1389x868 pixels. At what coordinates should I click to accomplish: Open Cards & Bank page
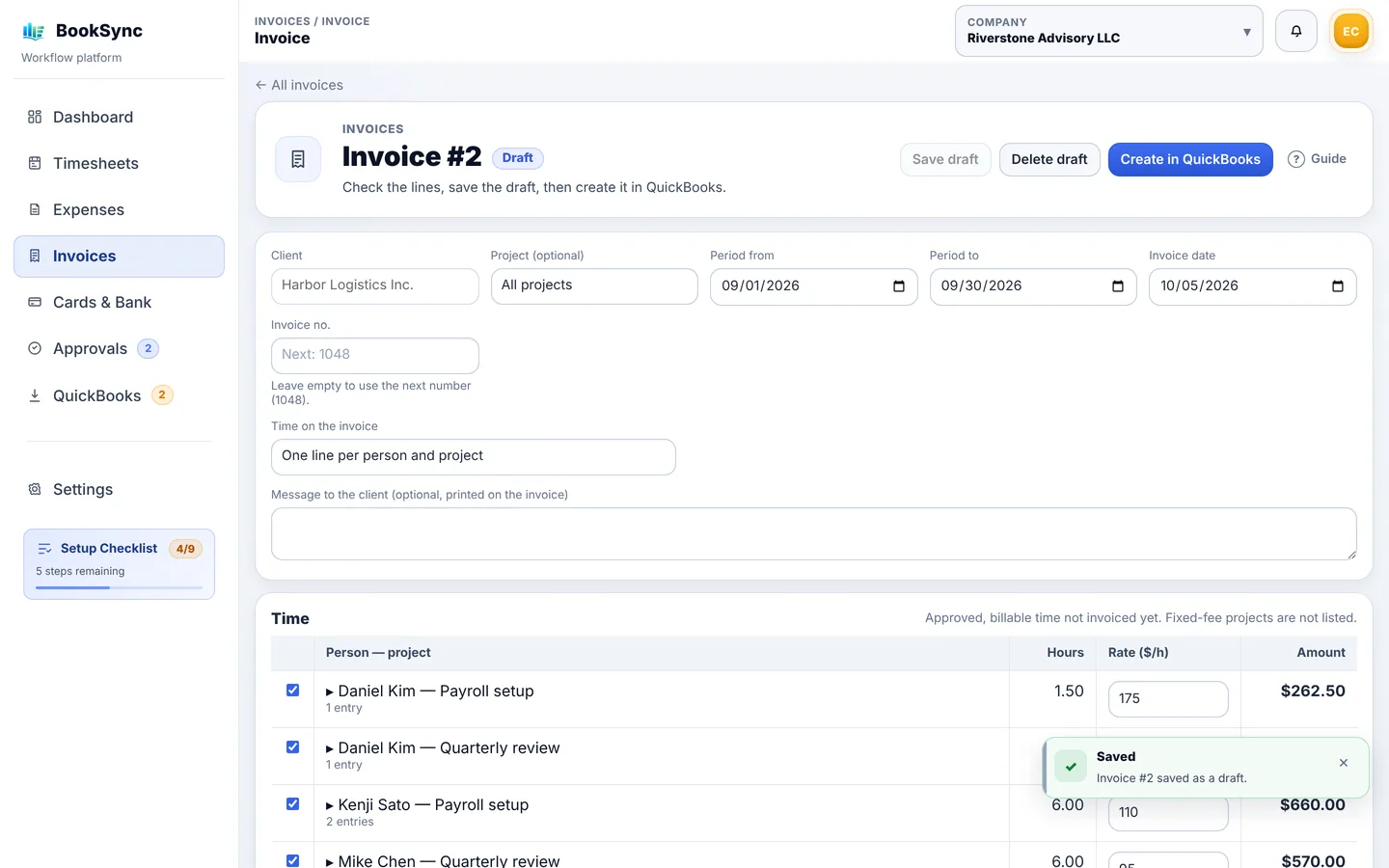click(119, 303)
